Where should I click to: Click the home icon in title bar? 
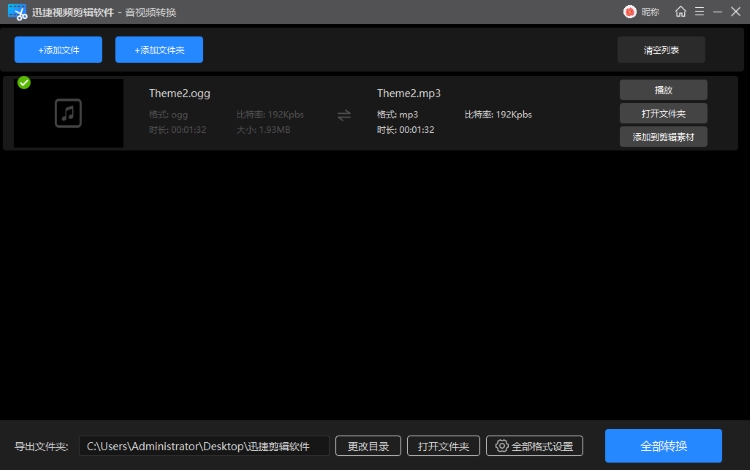click(x=681, y=12)
